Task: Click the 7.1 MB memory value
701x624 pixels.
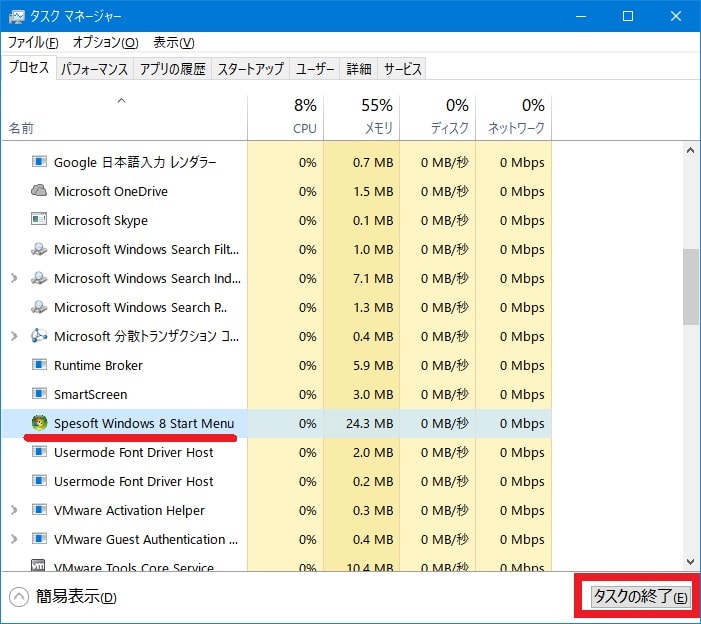Action: (x=373, y=278)
